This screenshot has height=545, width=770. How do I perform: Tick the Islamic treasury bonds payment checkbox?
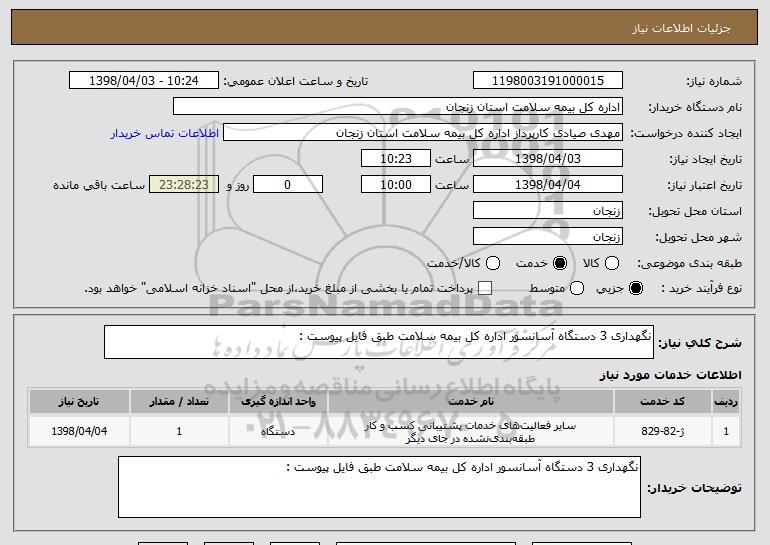pyautogui.click(x=485, y=289)
